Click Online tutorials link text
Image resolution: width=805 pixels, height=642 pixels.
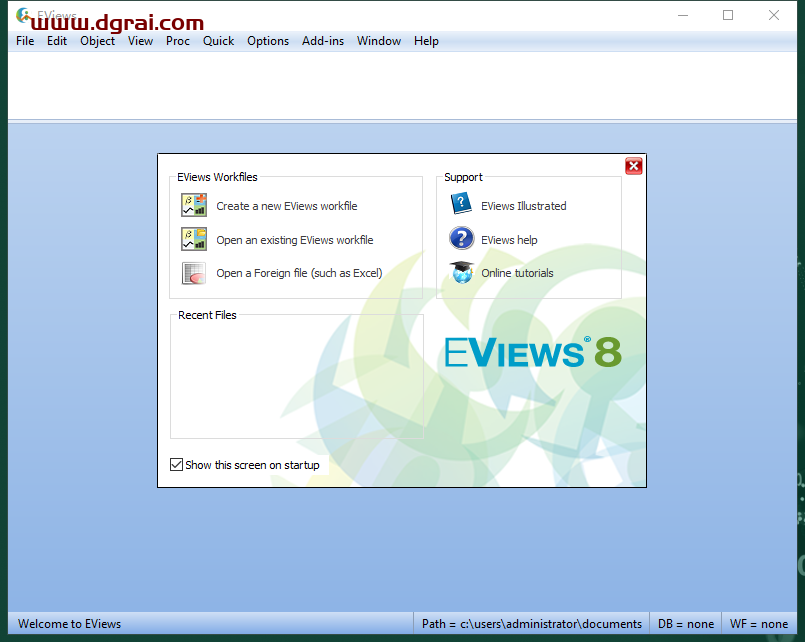pyautogui.click(x=518, y=273)
